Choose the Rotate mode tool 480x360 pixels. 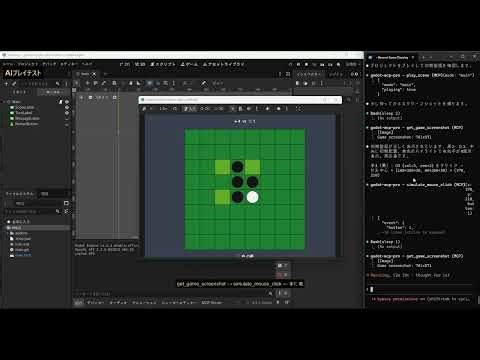[x=95, y=83]
